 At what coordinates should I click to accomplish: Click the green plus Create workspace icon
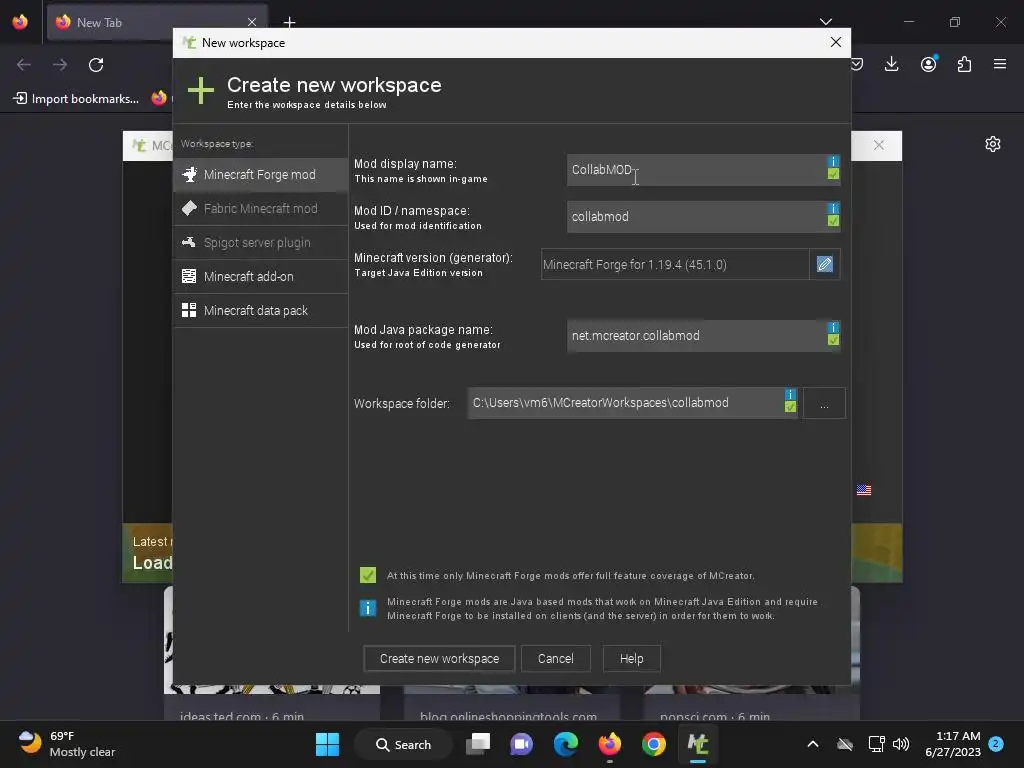(x=200, y=91)
